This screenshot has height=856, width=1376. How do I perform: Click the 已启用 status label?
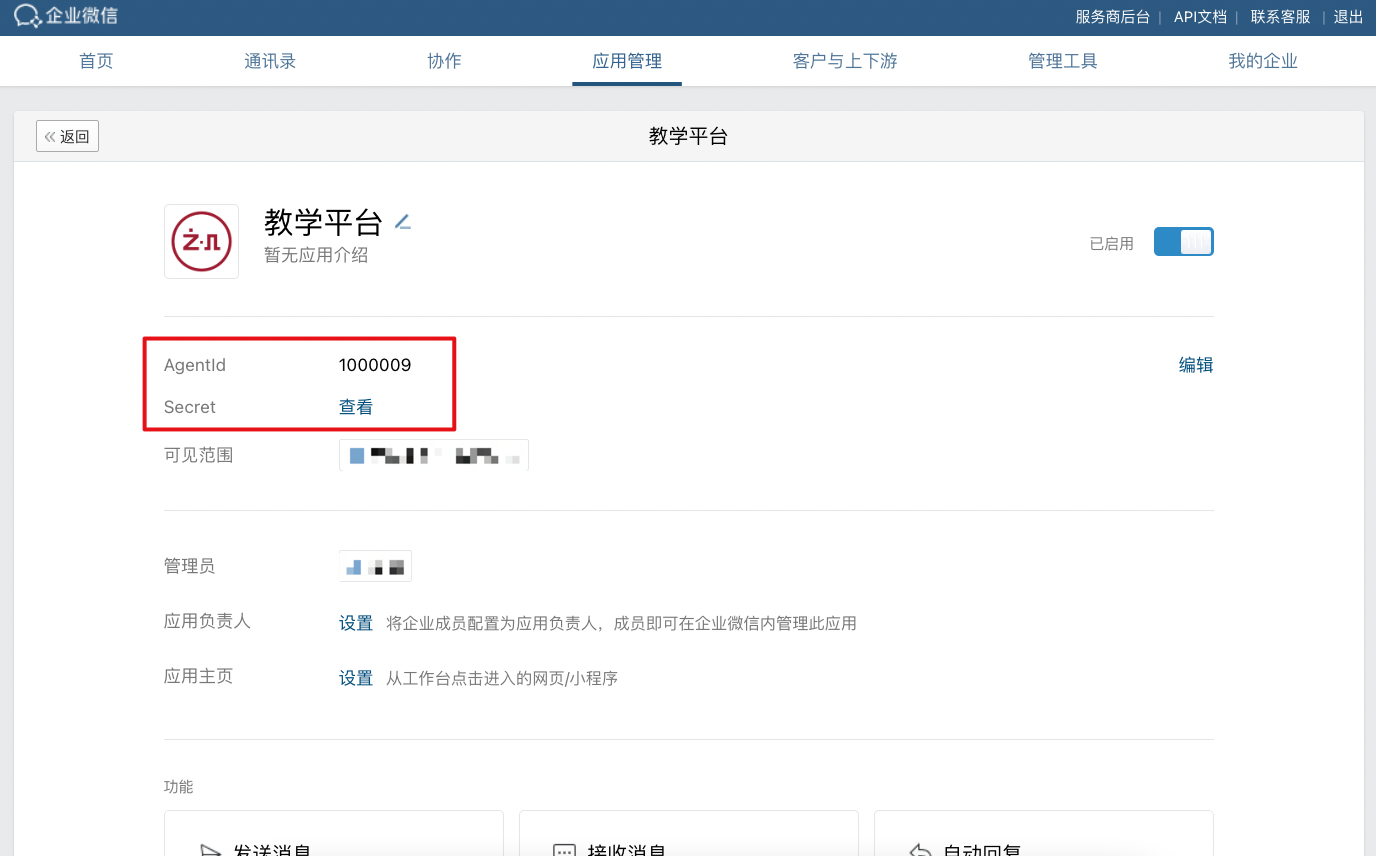pyautogui.click(x=1111, y=243)
